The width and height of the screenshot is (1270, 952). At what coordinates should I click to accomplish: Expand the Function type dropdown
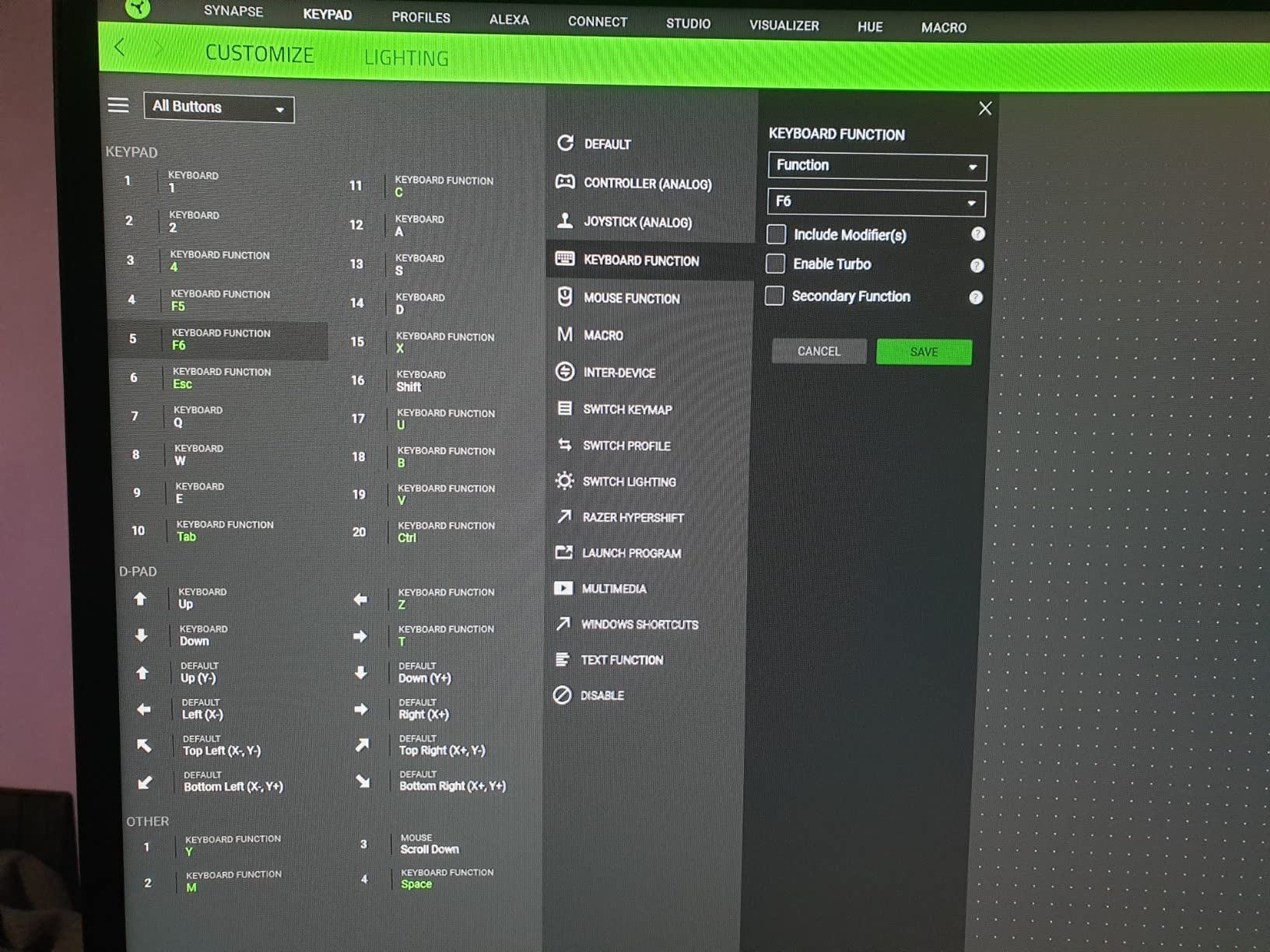point(877,166)
